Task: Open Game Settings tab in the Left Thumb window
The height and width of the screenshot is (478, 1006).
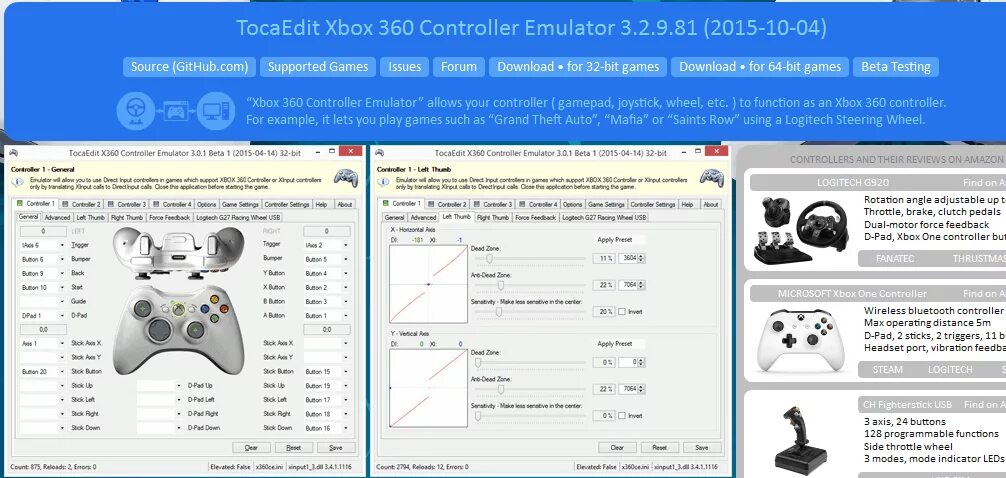Action: coord(606,205)
